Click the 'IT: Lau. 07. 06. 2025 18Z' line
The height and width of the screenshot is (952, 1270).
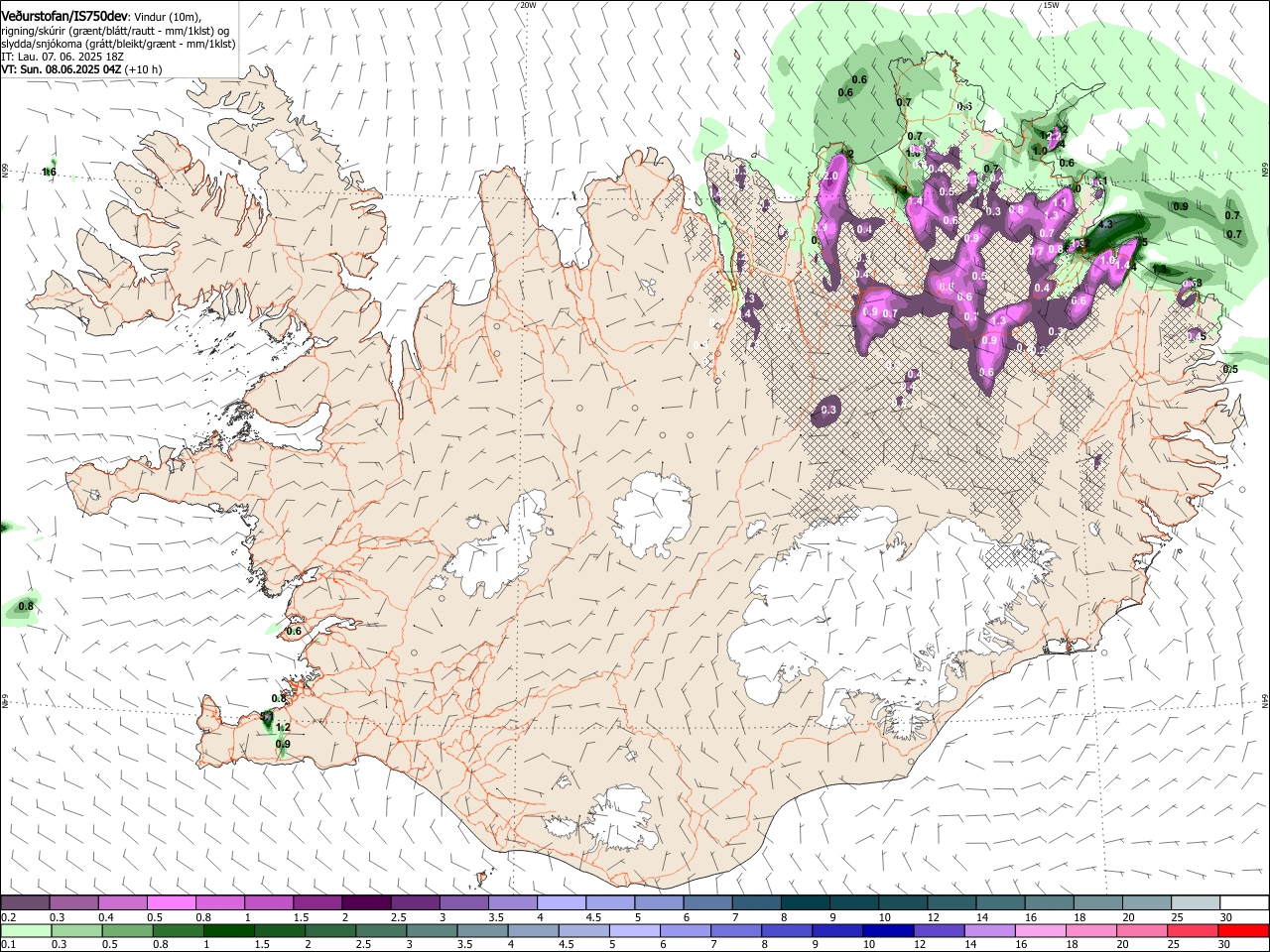pos(61,57)
